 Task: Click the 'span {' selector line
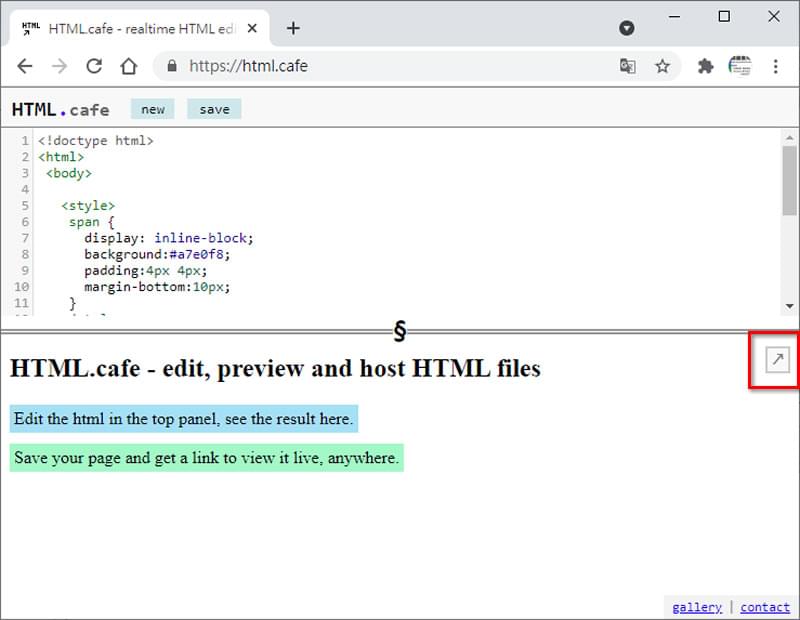[x=92, y=222]
